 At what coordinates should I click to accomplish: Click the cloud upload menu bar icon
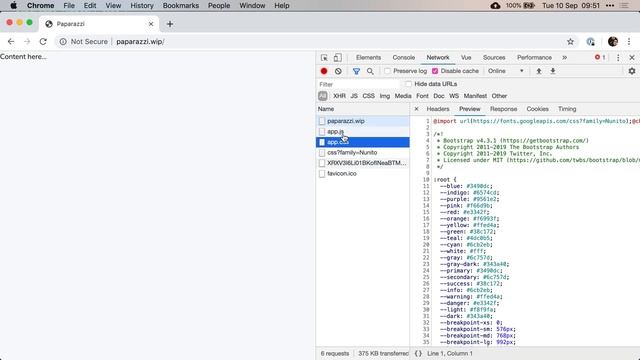(495, 6)
